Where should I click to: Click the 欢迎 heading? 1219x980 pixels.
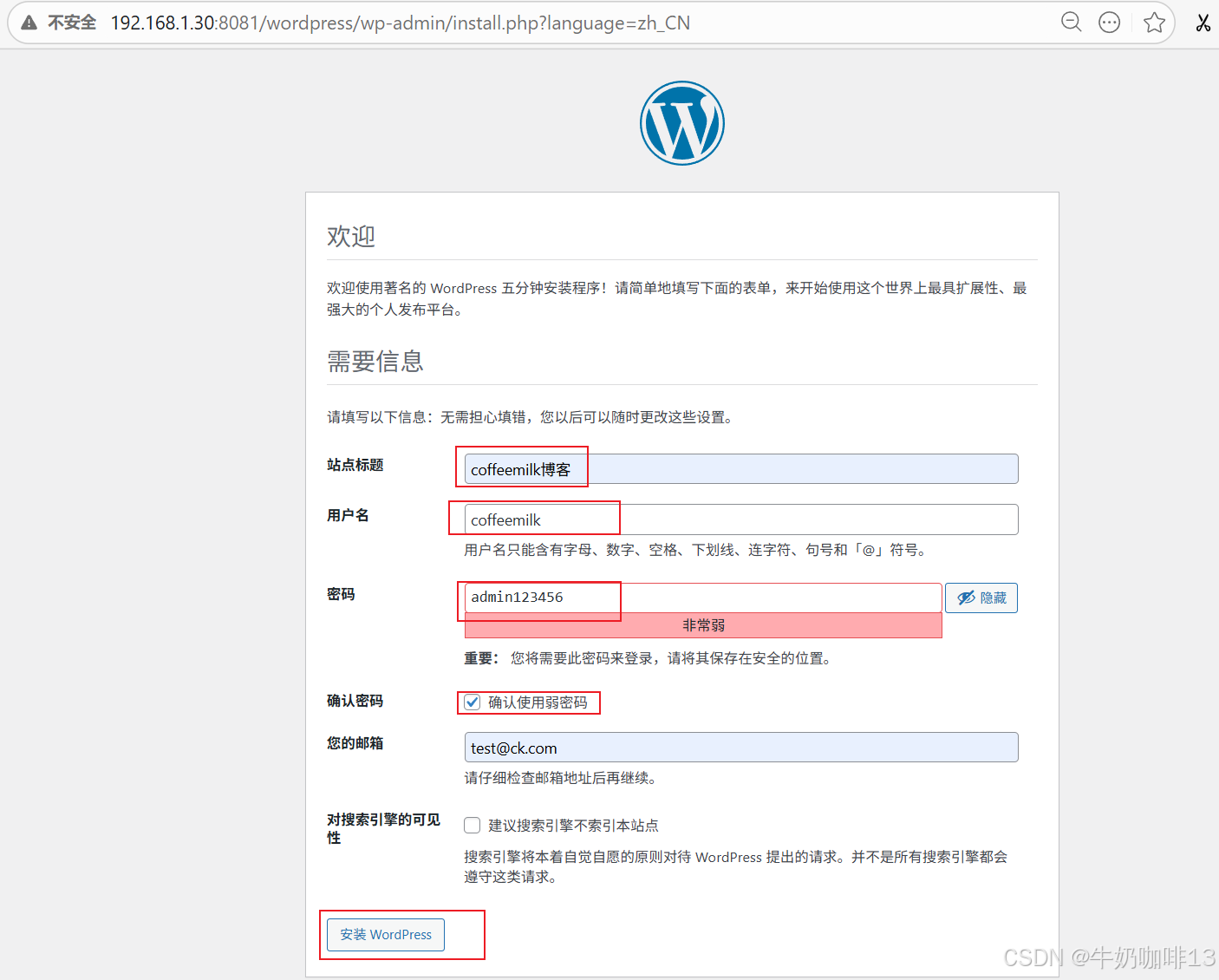351,236
